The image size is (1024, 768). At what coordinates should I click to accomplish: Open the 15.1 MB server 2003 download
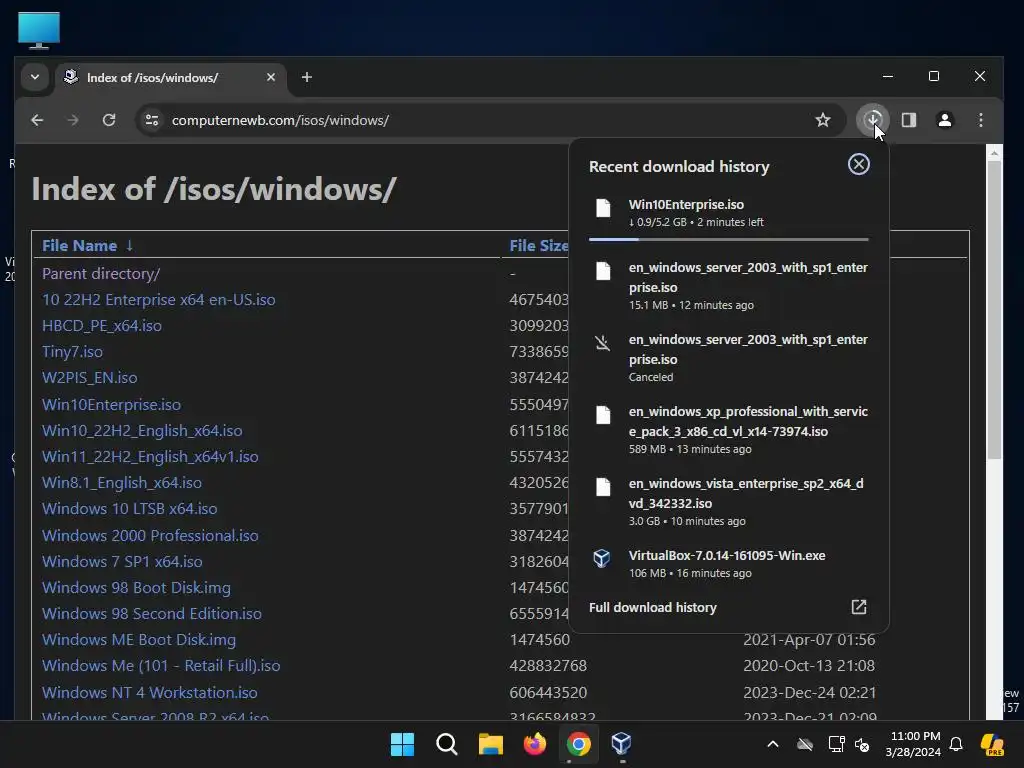point(728,285)
